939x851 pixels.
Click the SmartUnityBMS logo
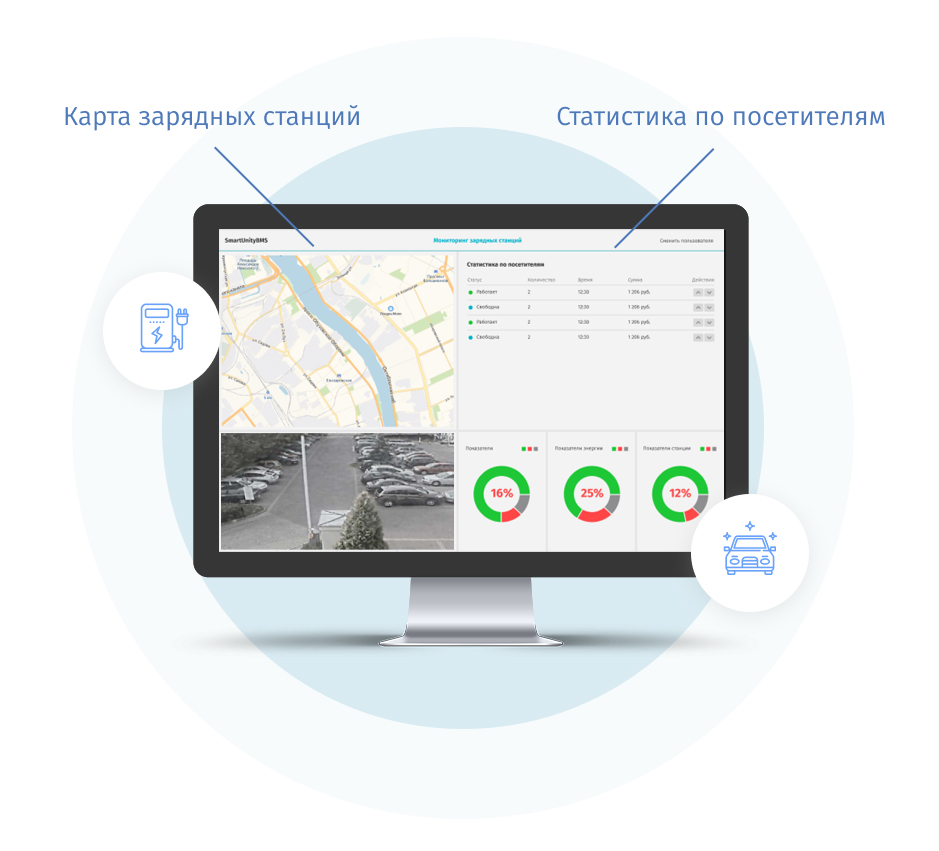[247, 241]
